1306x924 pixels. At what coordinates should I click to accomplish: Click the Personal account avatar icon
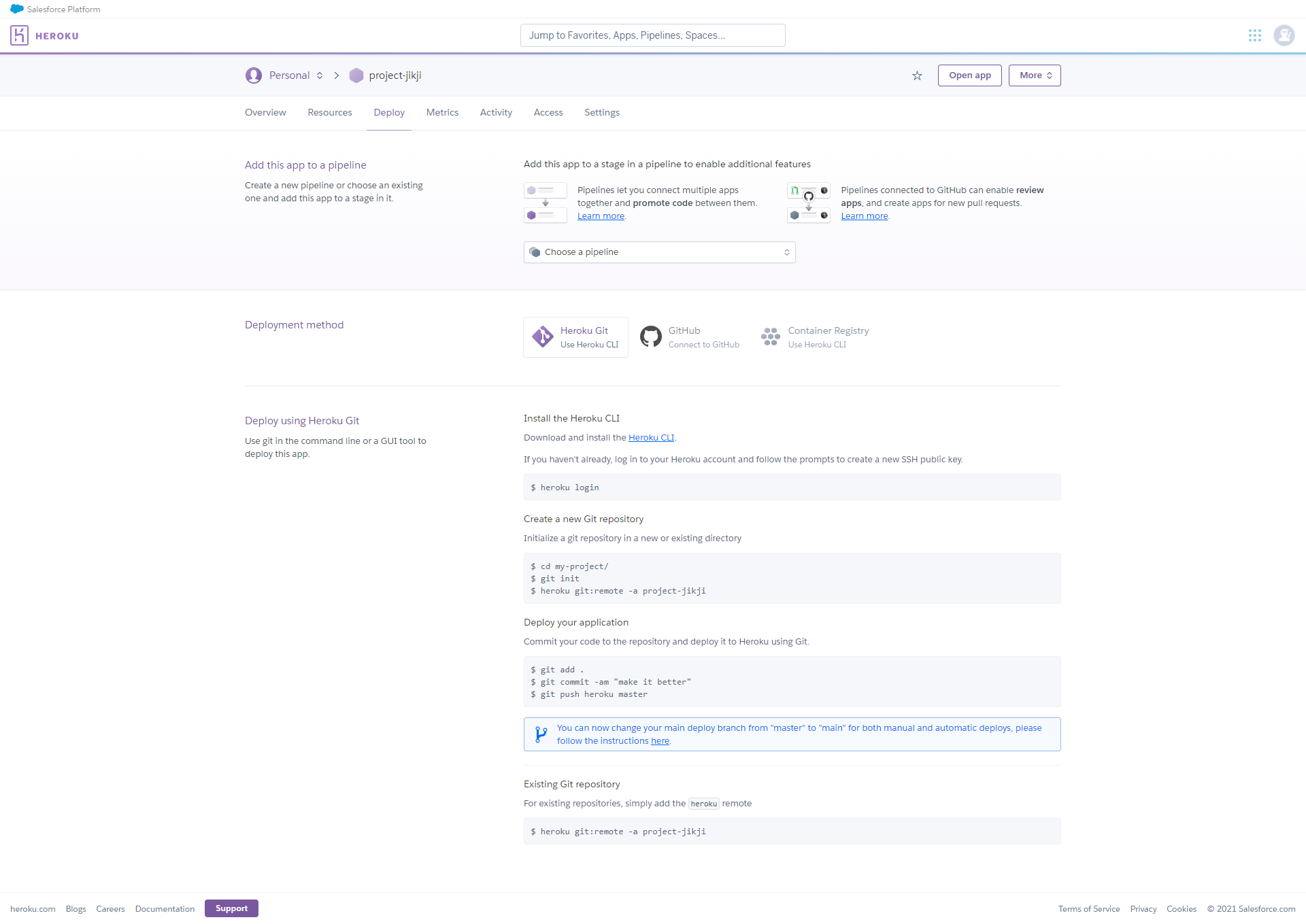(x=254, y=75)
